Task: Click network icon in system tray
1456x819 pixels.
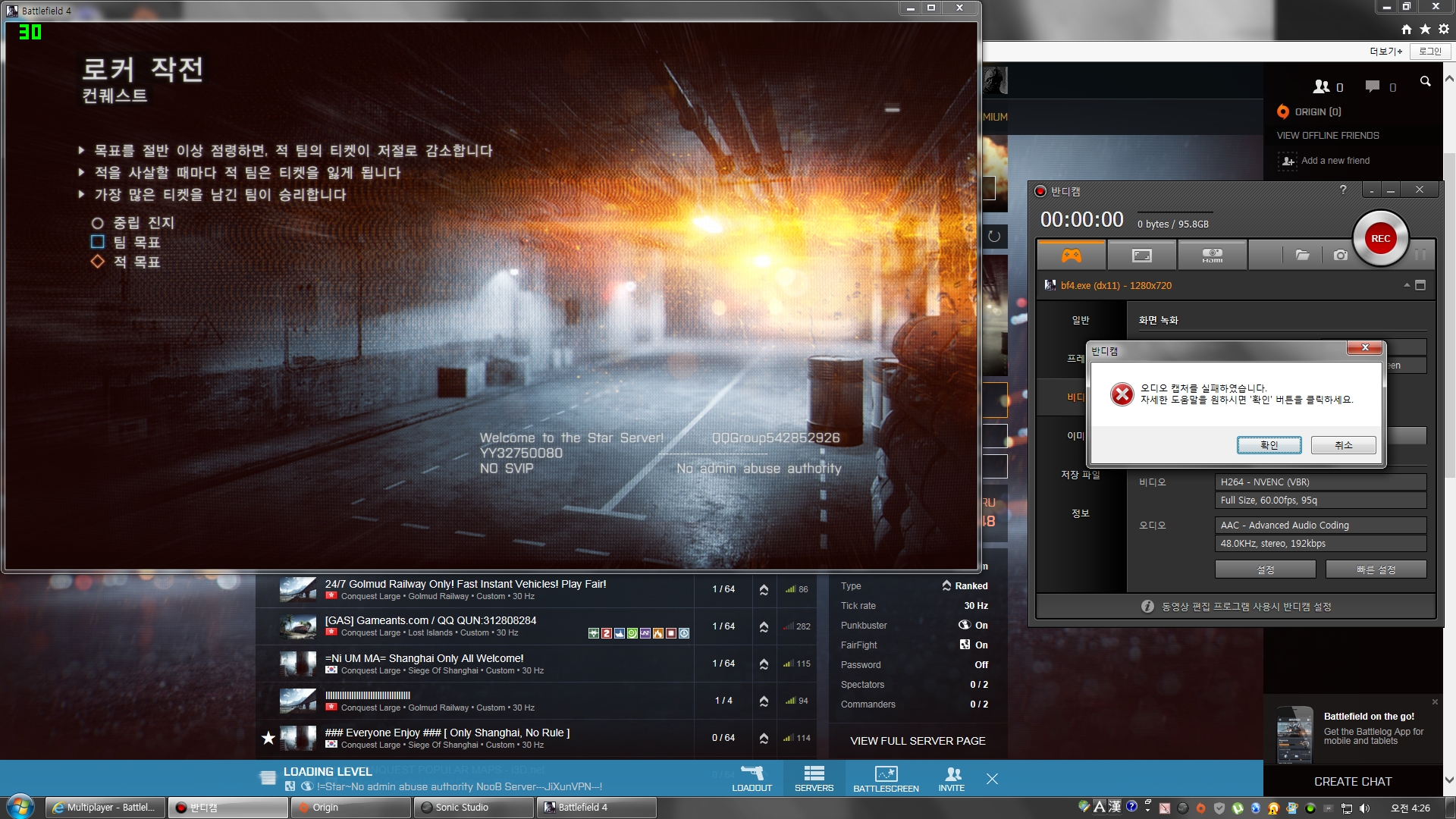Action: (x=1346, y=808)
